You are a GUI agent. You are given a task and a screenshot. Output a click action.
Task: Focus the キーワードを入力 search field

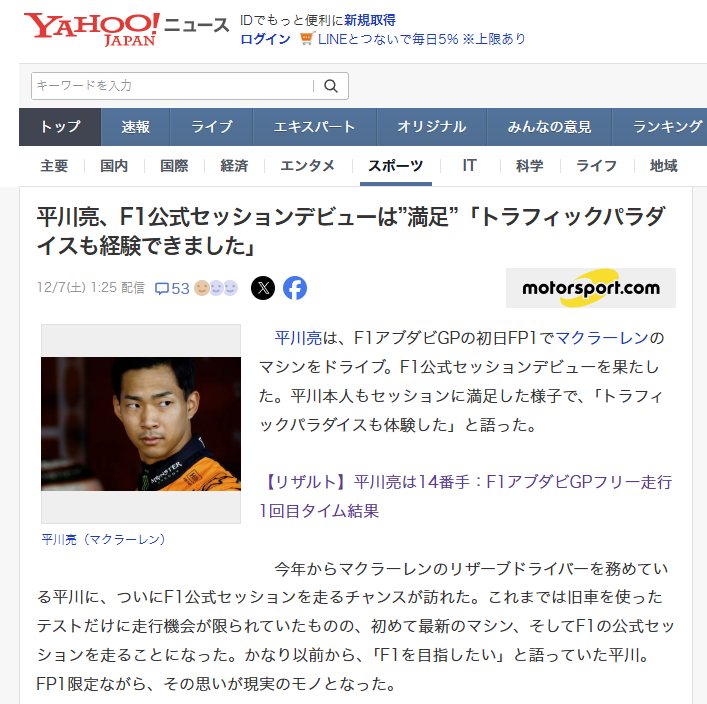[172, 86]
